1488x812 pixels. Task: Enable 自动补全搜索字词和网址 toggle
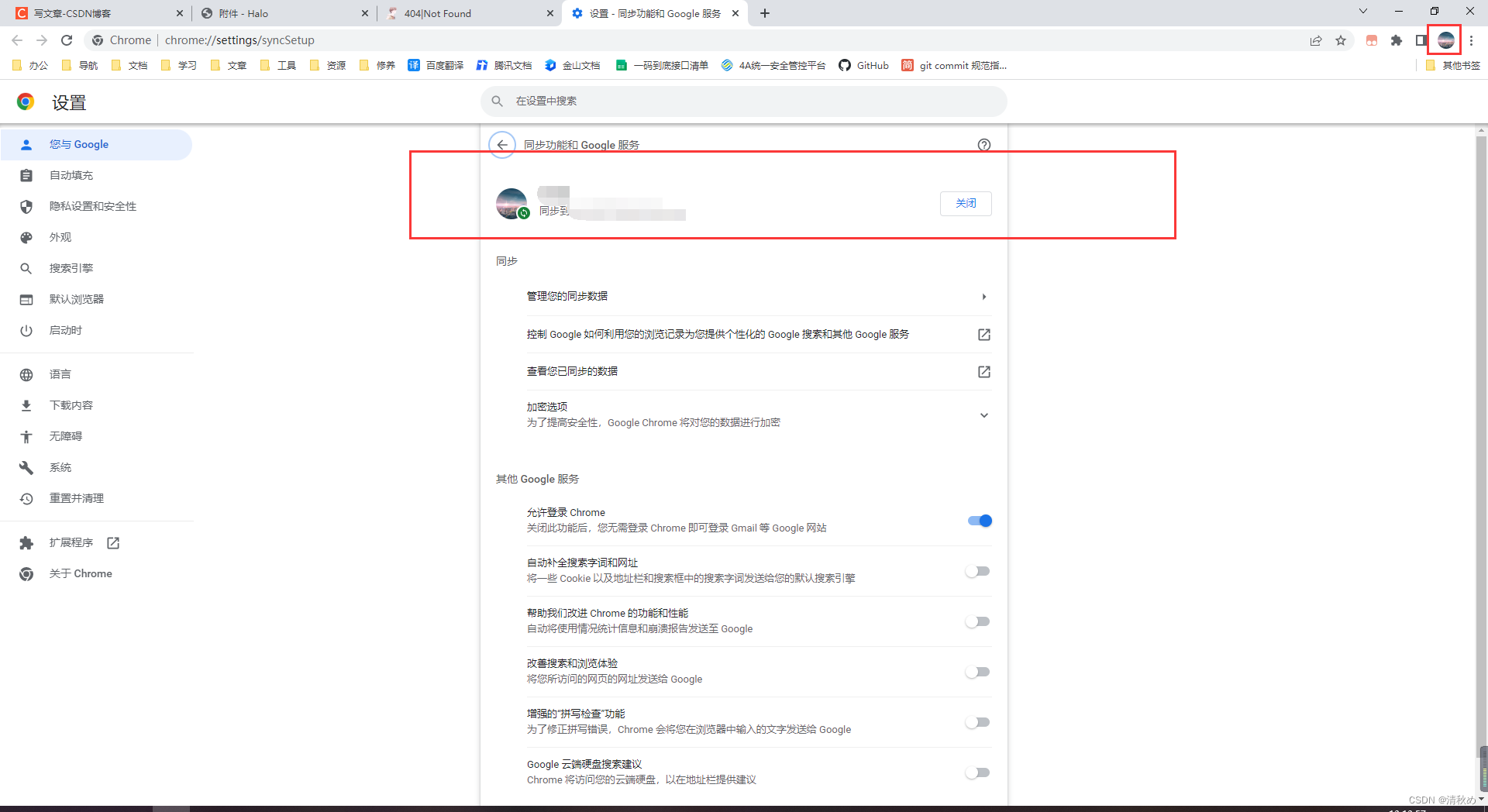tap(977, 571)
